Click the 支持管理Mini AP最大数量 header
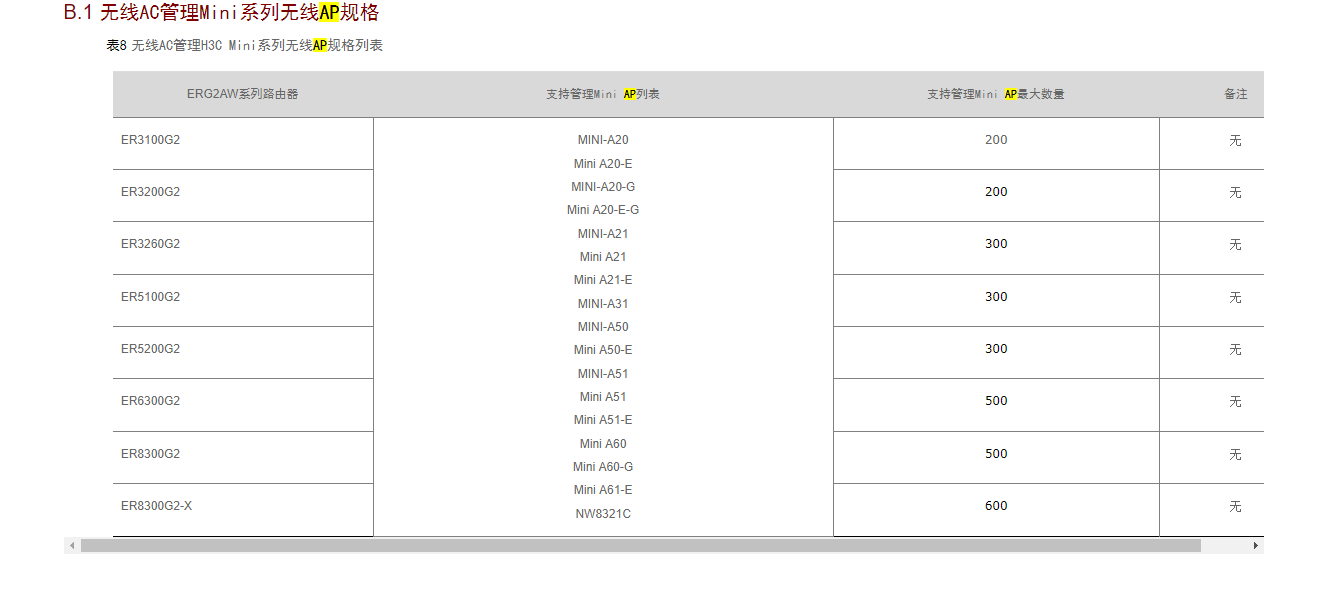The width and height of the screenshot is (1342, 603). click(995, 94)
